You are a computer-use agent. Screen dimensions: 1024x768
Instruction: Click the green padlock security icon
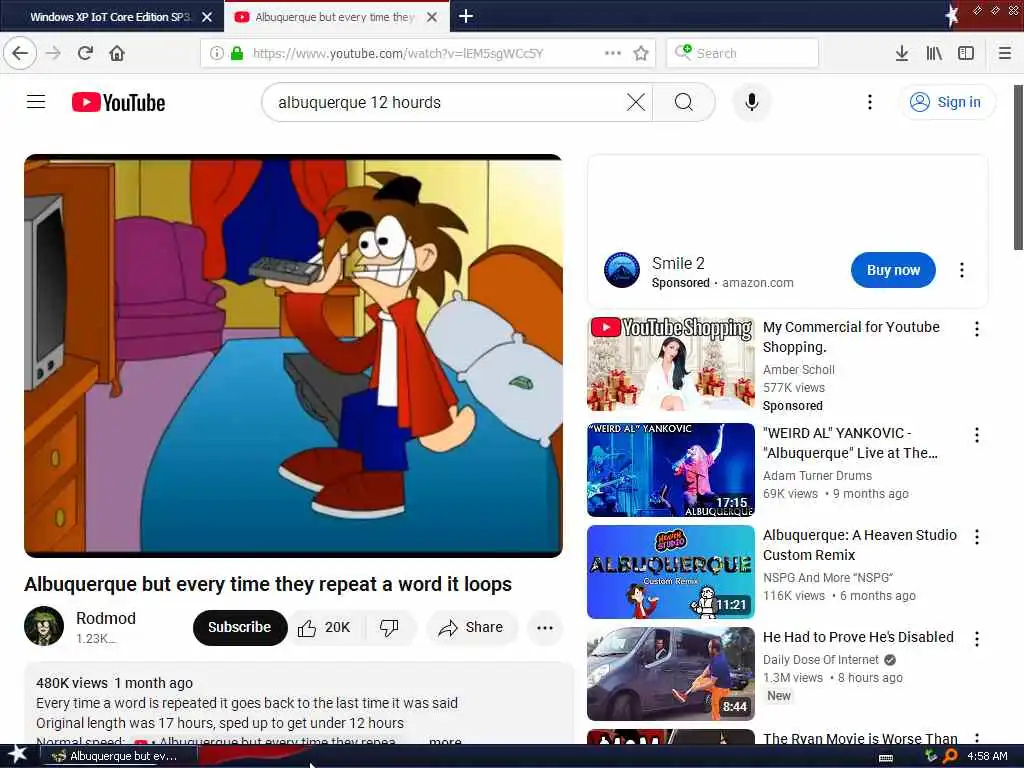point(237,53)
